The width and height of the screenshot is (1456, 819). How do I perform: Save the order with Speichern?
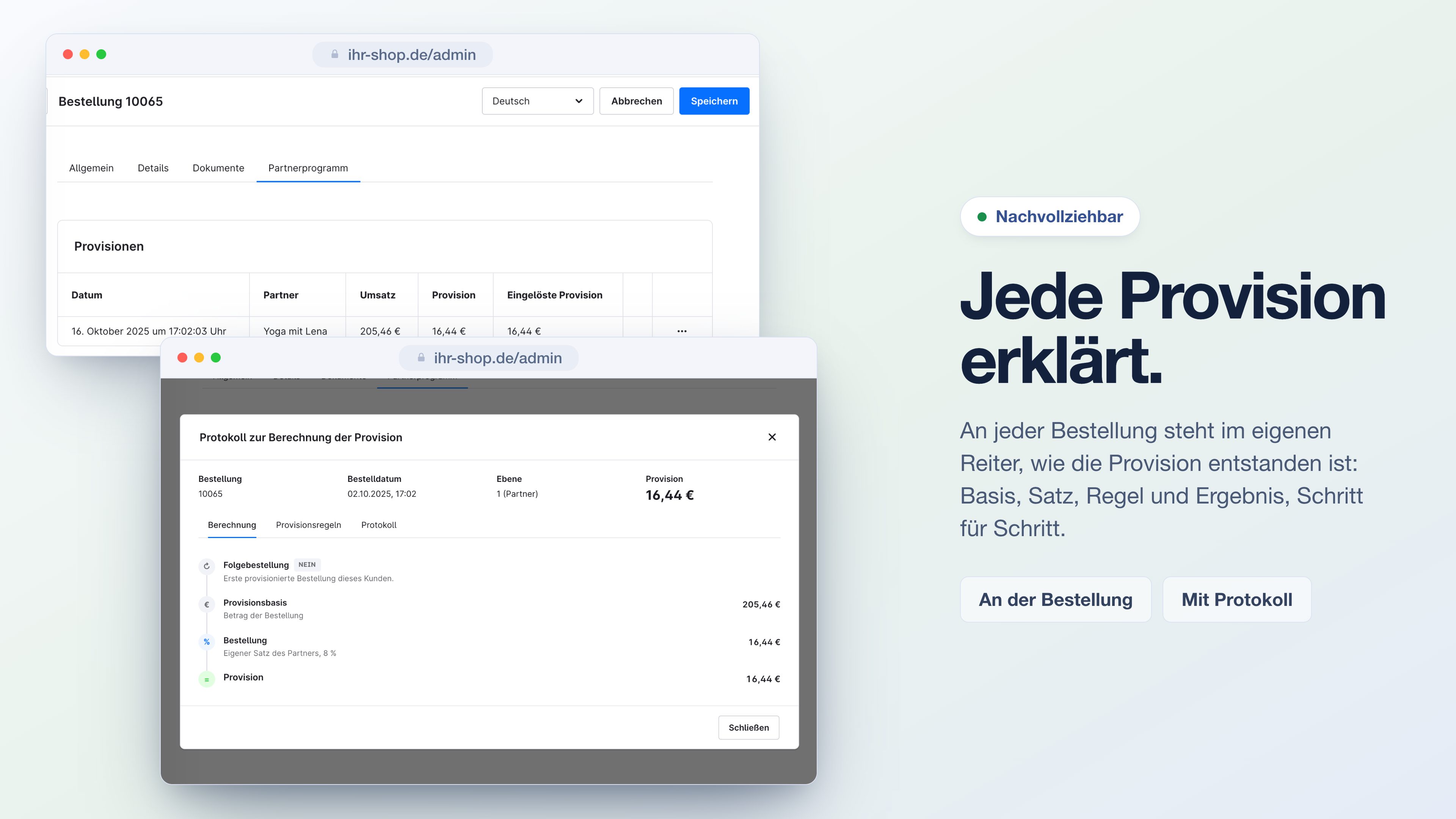pos(714,101)
